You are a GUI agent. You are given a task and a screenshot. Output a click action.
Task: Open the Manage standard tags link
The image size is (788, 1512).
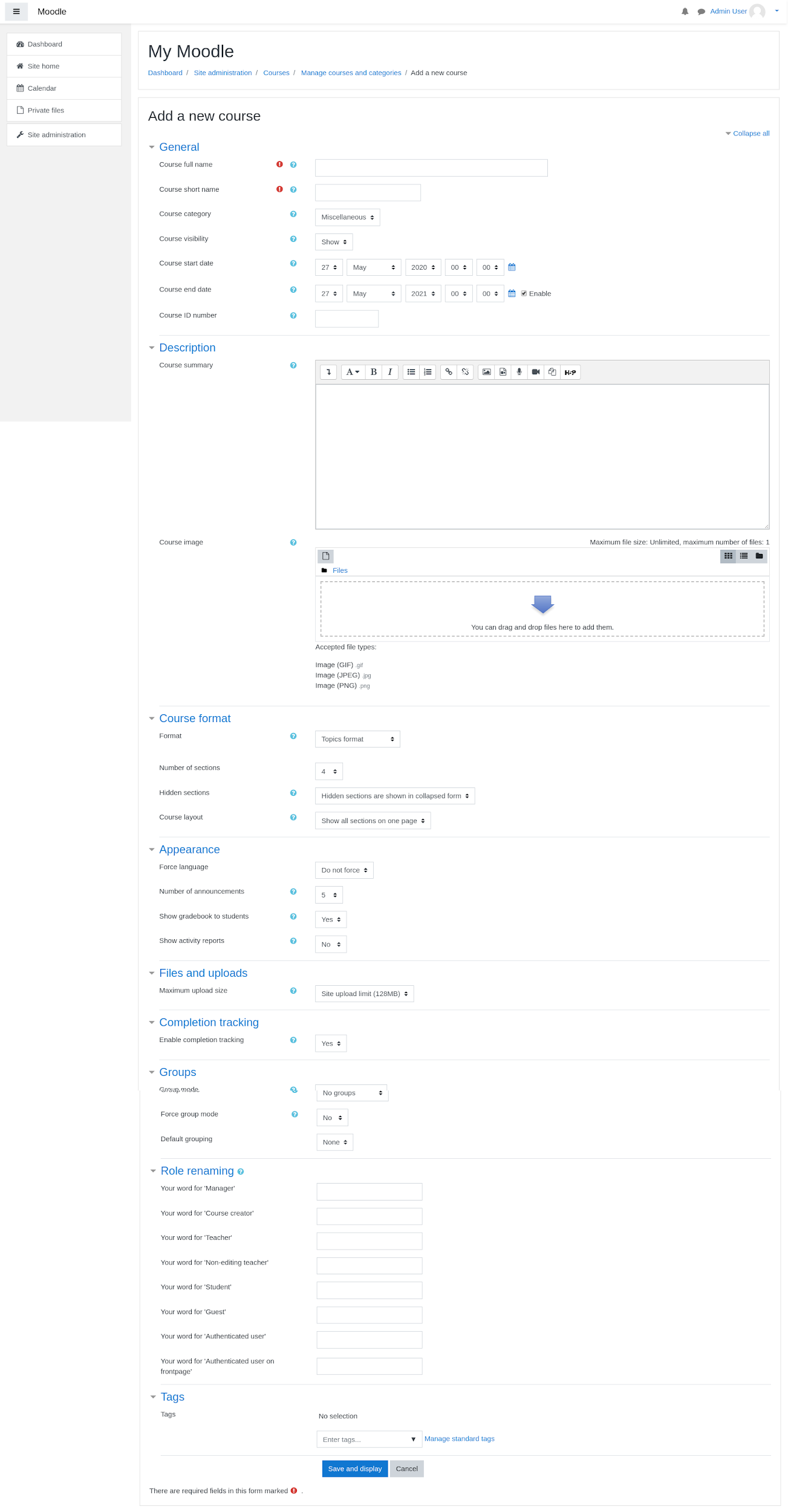[x=459, y=1439]
